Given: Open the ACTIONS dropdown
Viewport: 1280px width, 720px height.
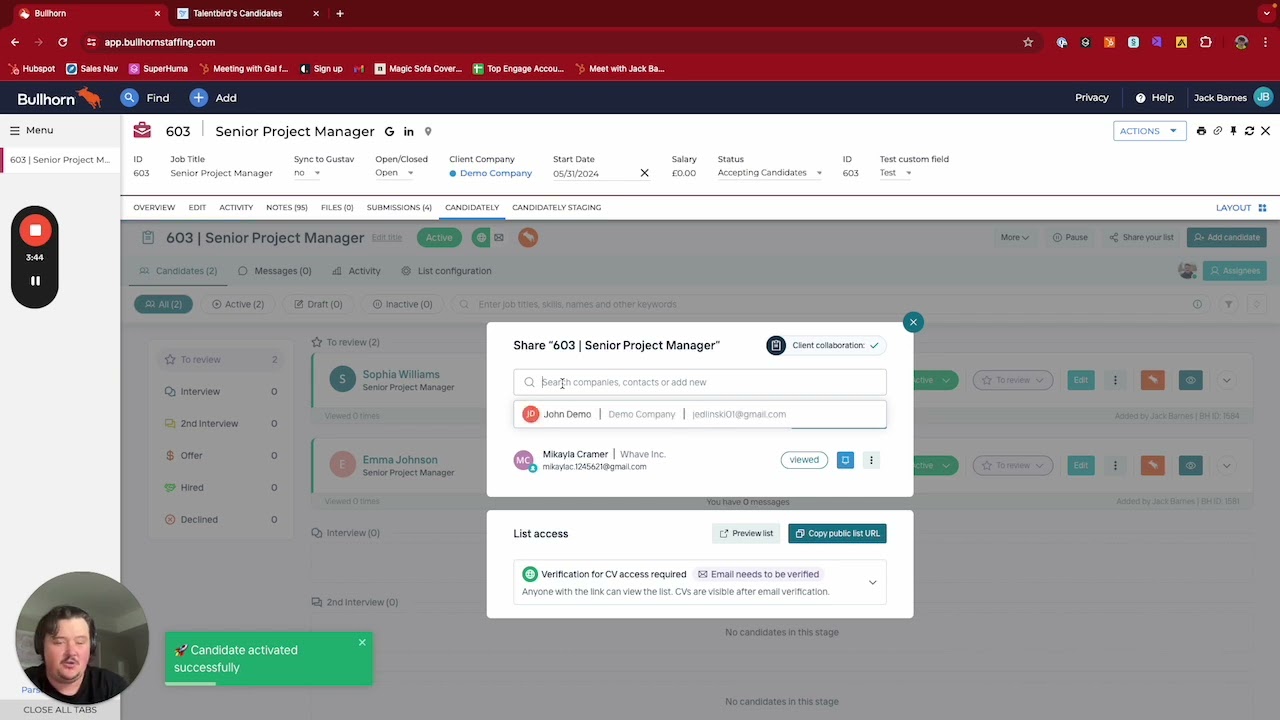Looking at the screenshot, I should (x=1148, y=131).
